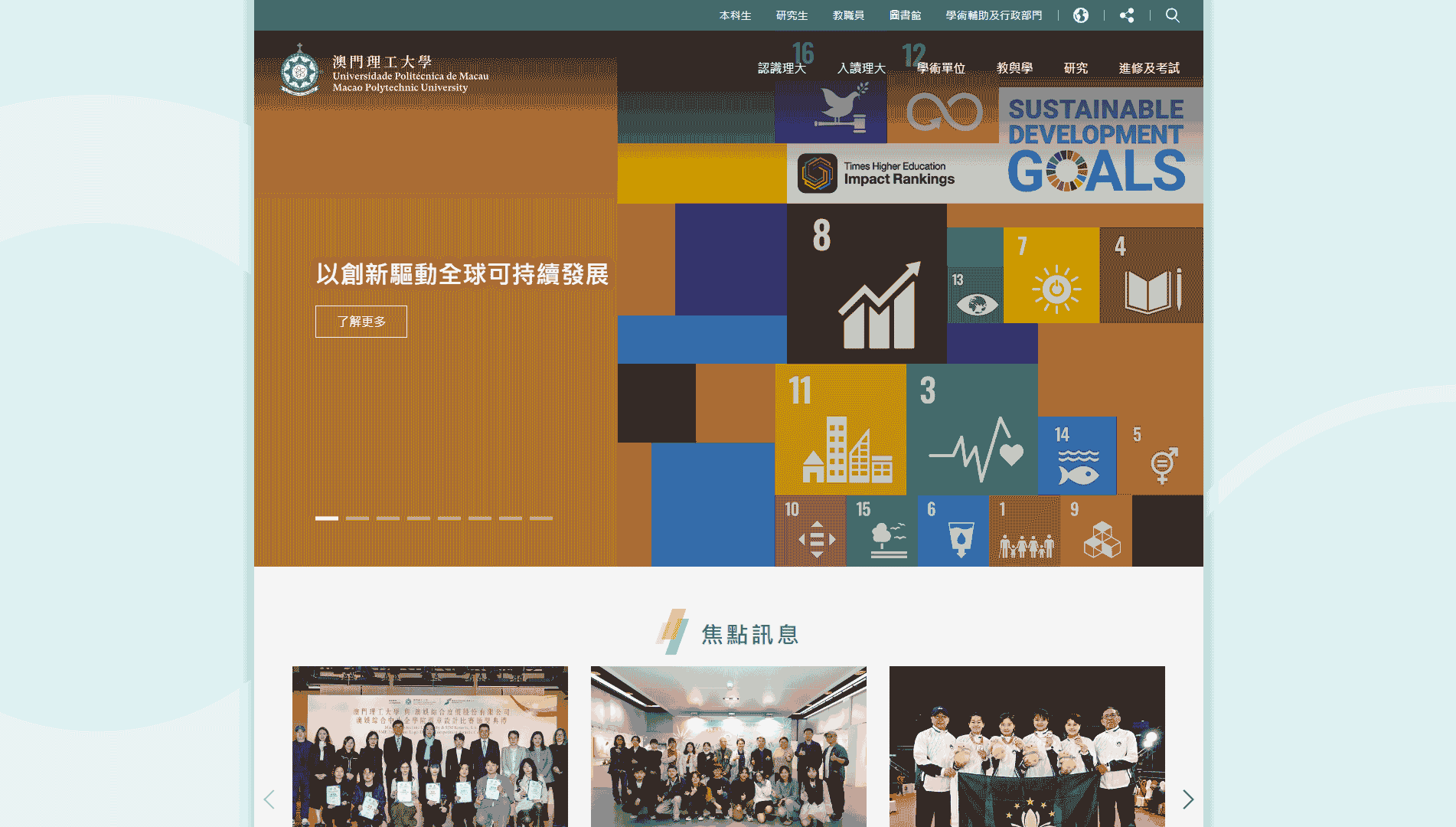This screenshot has height=827, width=1456.
Task: Open the search magnifier icon
Action: click(1172, 15)
